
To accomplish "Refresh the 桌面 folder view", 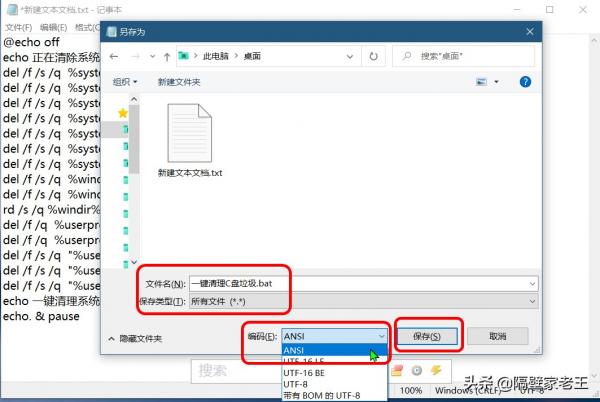I will pos(373,57).
